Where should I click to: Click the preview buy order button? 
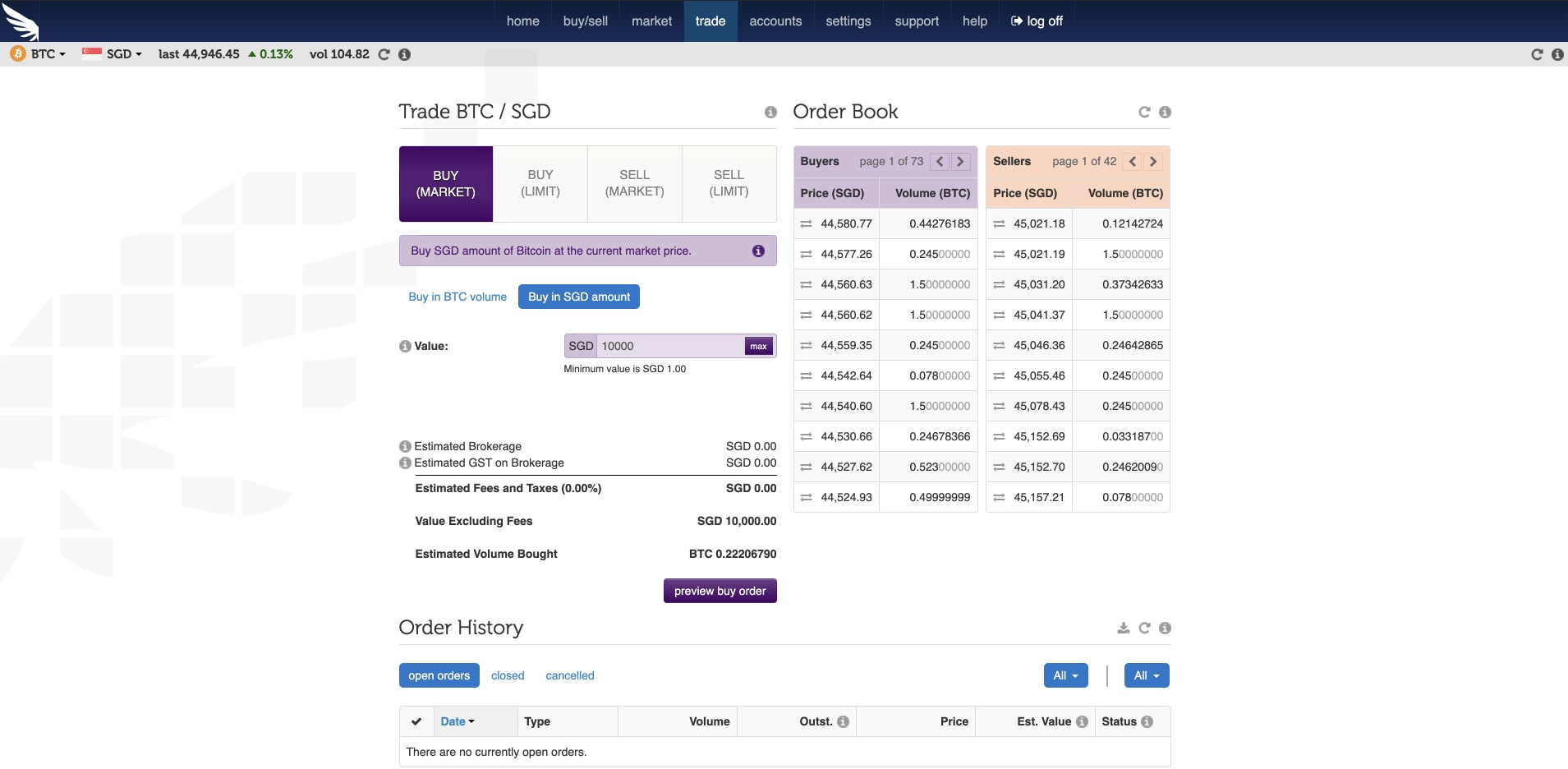tap(720, 591)
